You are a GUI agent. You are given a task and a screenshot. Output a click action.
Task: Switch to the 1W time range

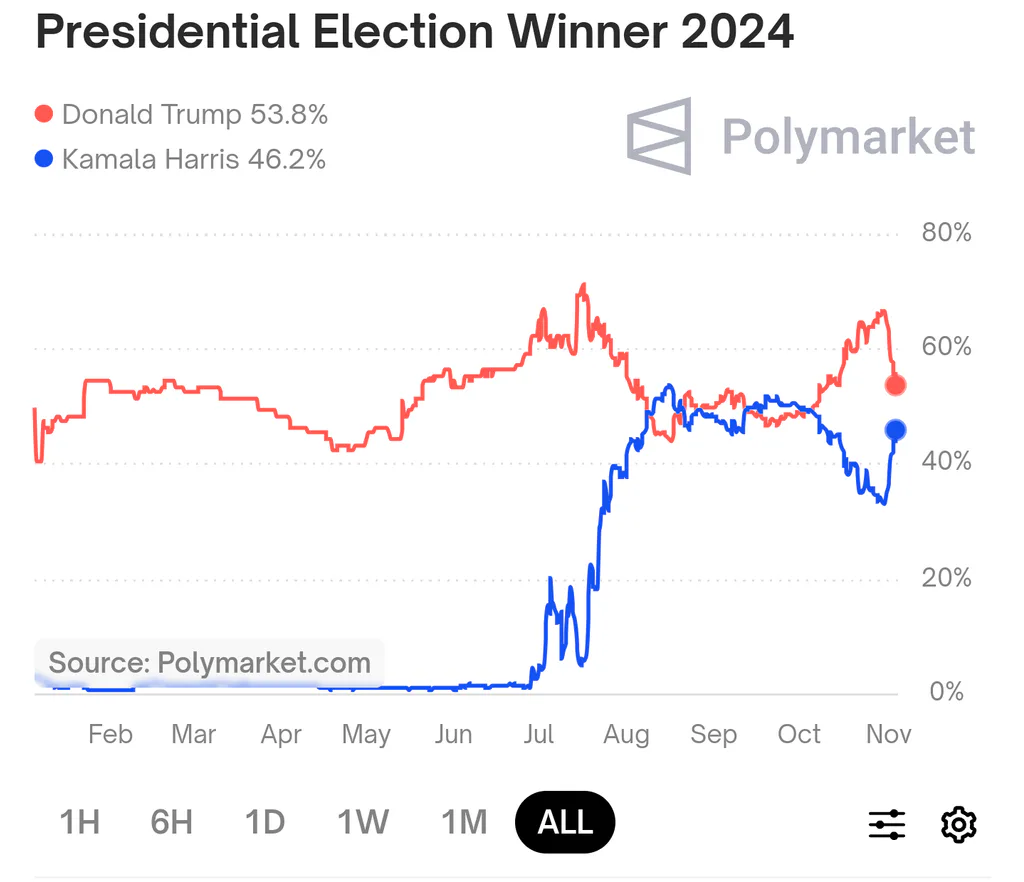coord(363,822)
